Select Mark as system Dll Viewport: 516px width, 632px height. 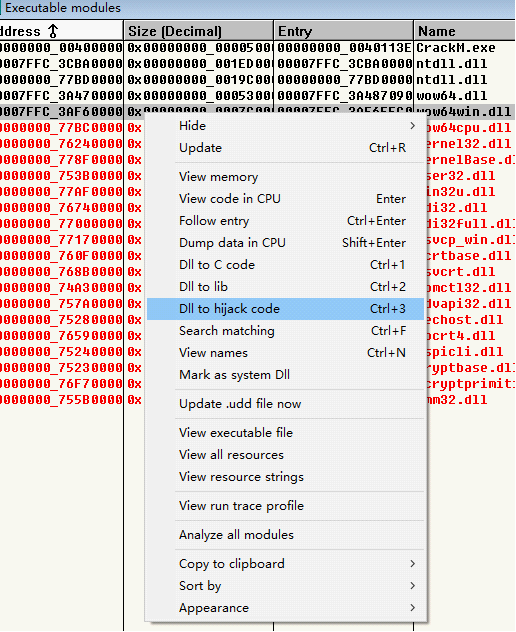pos(285,375)
